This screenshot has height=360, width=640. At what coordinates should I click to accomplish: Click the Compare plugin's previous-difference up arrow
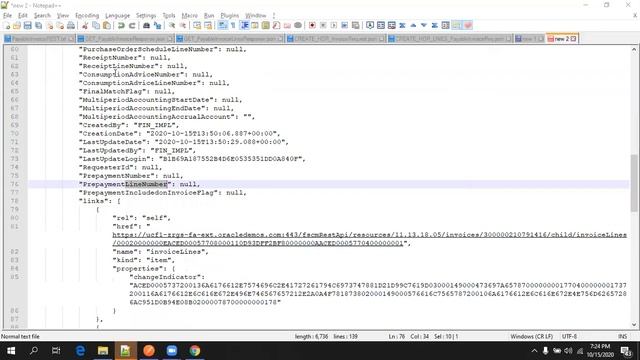[413, 25]
